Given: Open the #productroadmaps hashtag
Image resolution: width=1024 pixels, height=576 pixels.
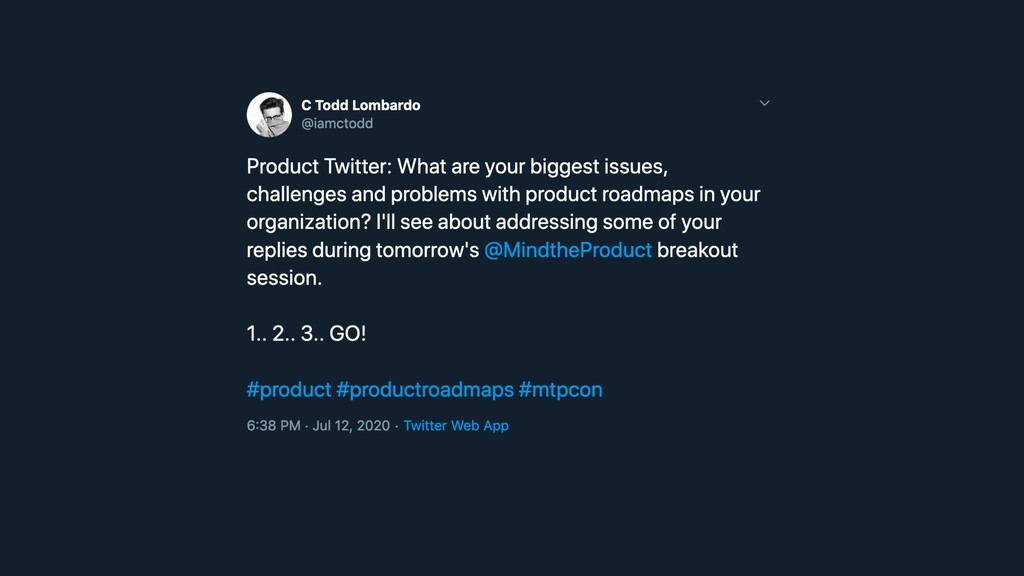Looking at the screenshot, I should (x=425, y=390).
